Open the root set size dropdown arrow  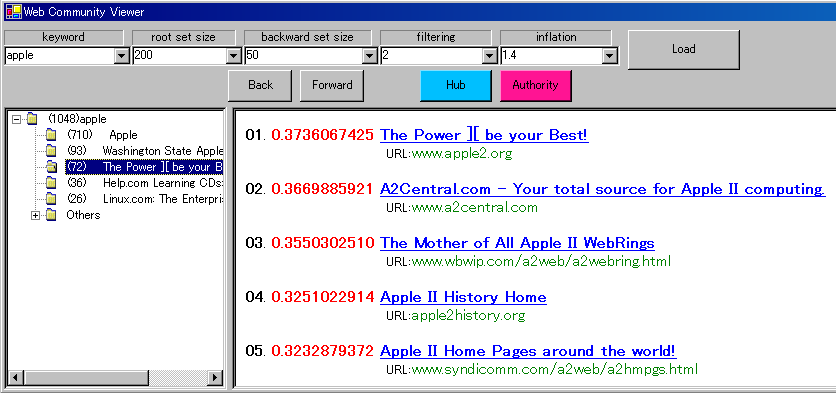point(234,55)
